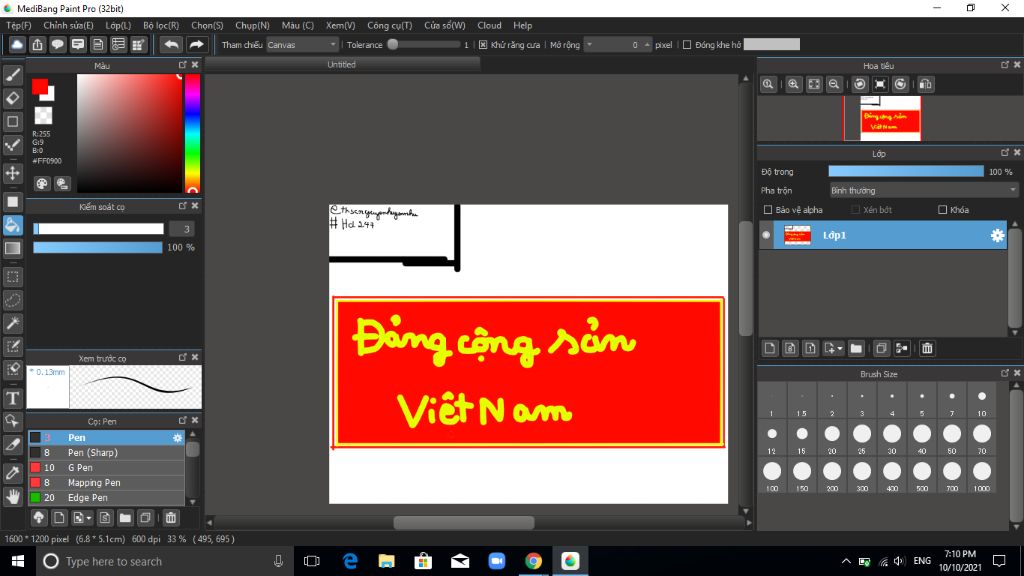Click the navigator rotate left icon
1024x576 pixels.
859,84
